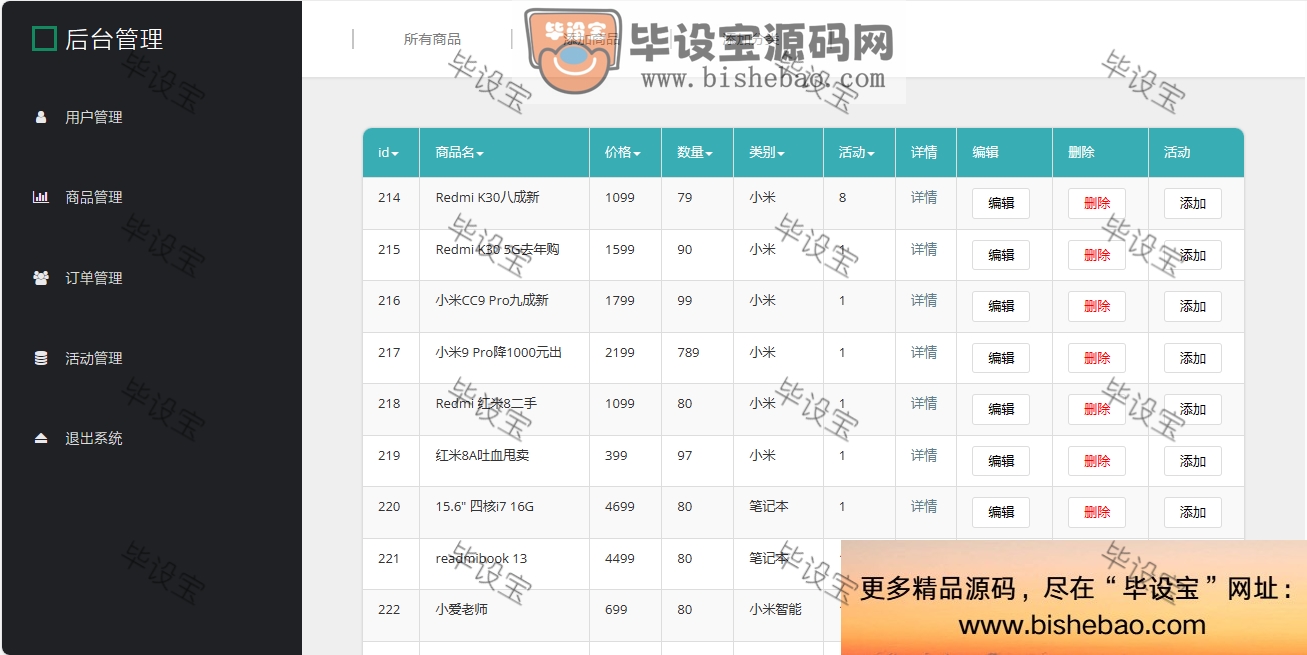Select the product name 15.6" 四核i7 16G
The height and width of the screenshot is (655, 1307).
tap(485, 506)
